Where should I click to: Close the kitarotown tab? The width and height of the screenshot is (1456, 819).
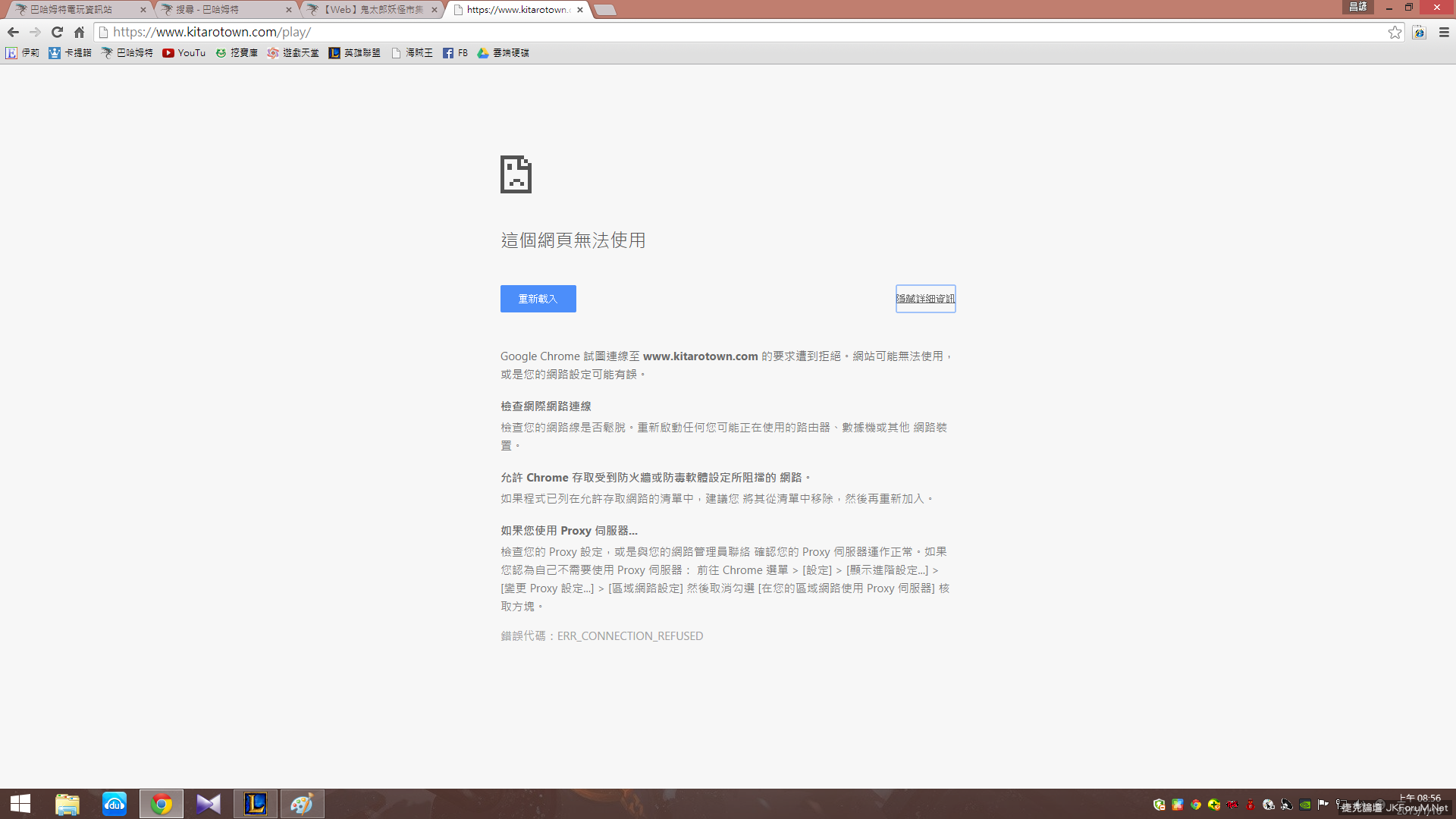pyautogui.click(x=580, y=10)
